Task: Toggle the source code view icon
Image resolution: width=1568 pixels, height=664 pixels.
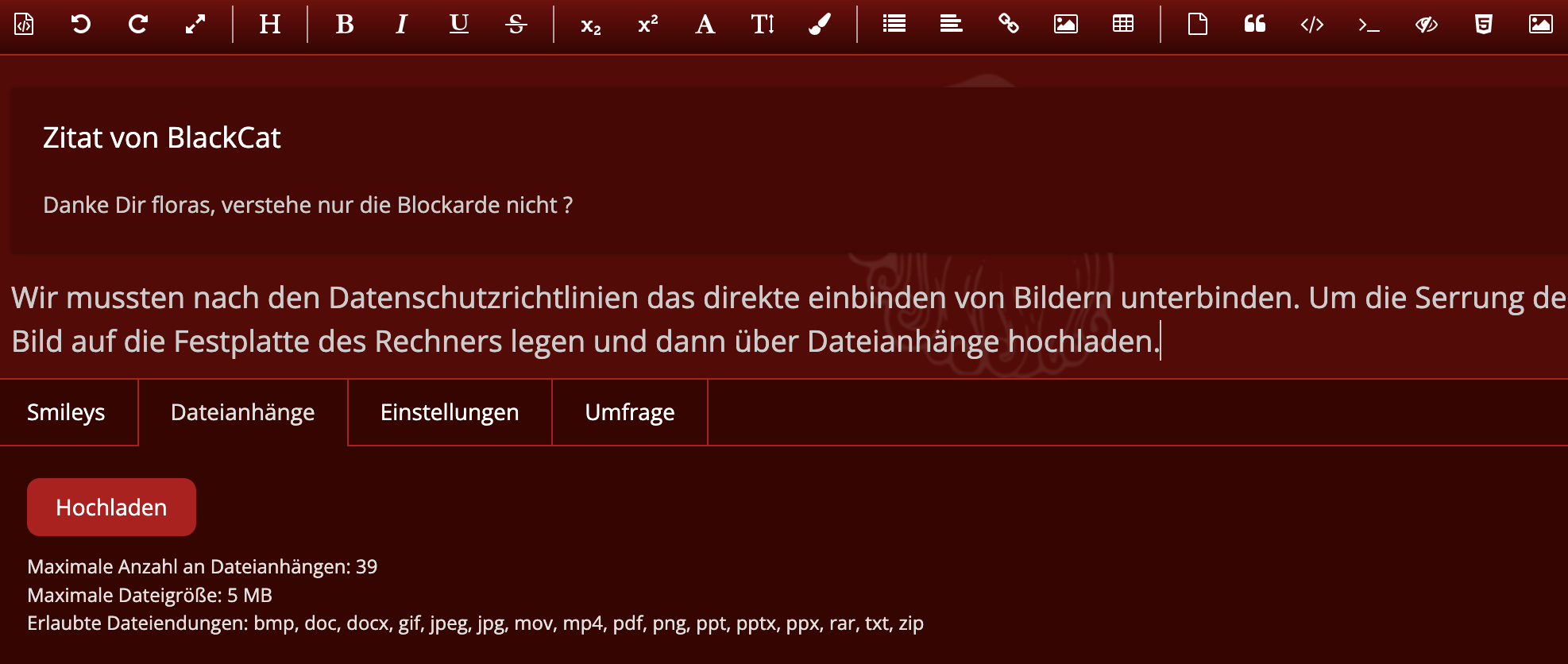Action: point(24,25)
